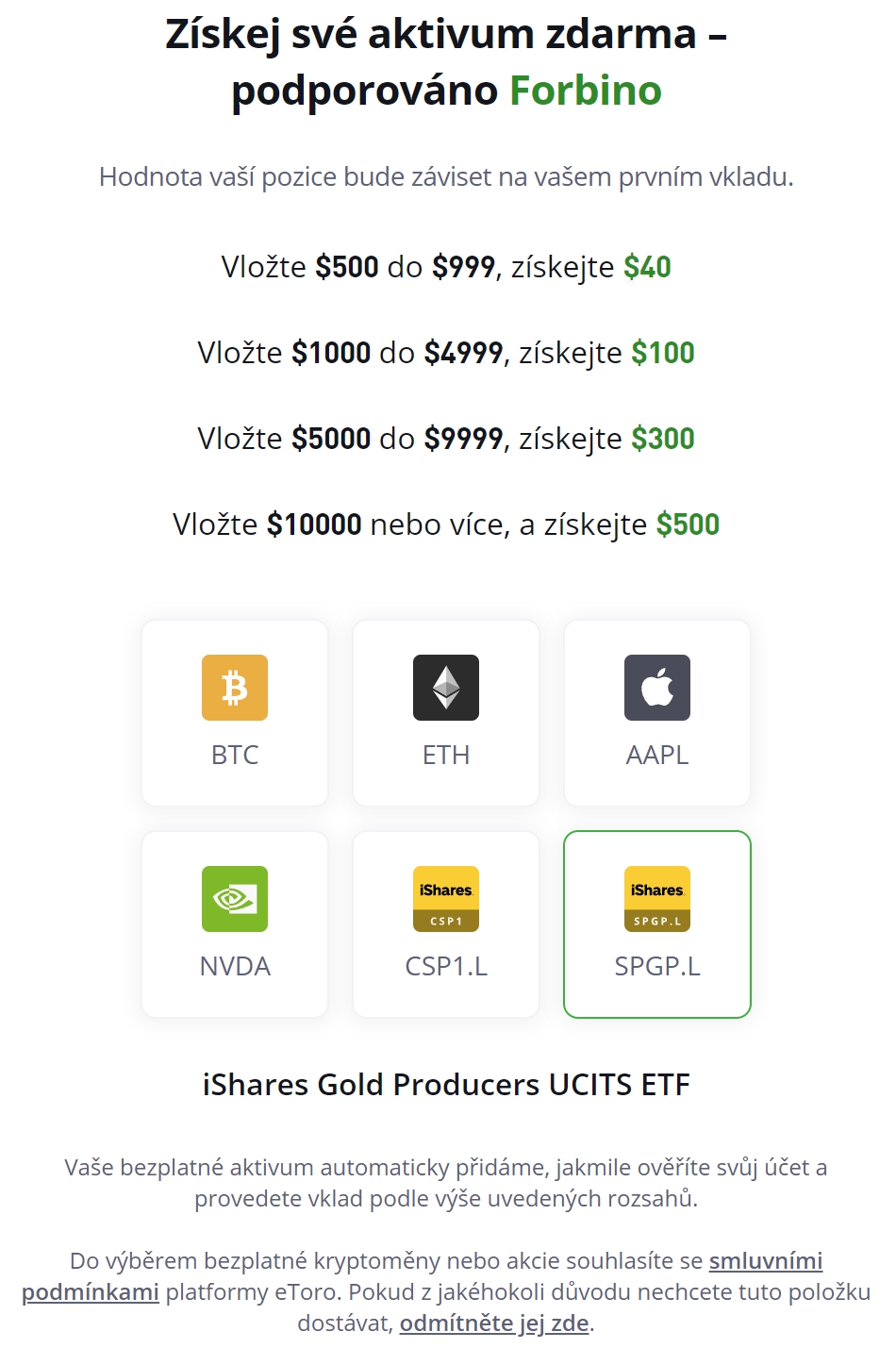896x1348 pixels.
Task: Select the Bitcoin logo icon
Action: coord(235,688)
